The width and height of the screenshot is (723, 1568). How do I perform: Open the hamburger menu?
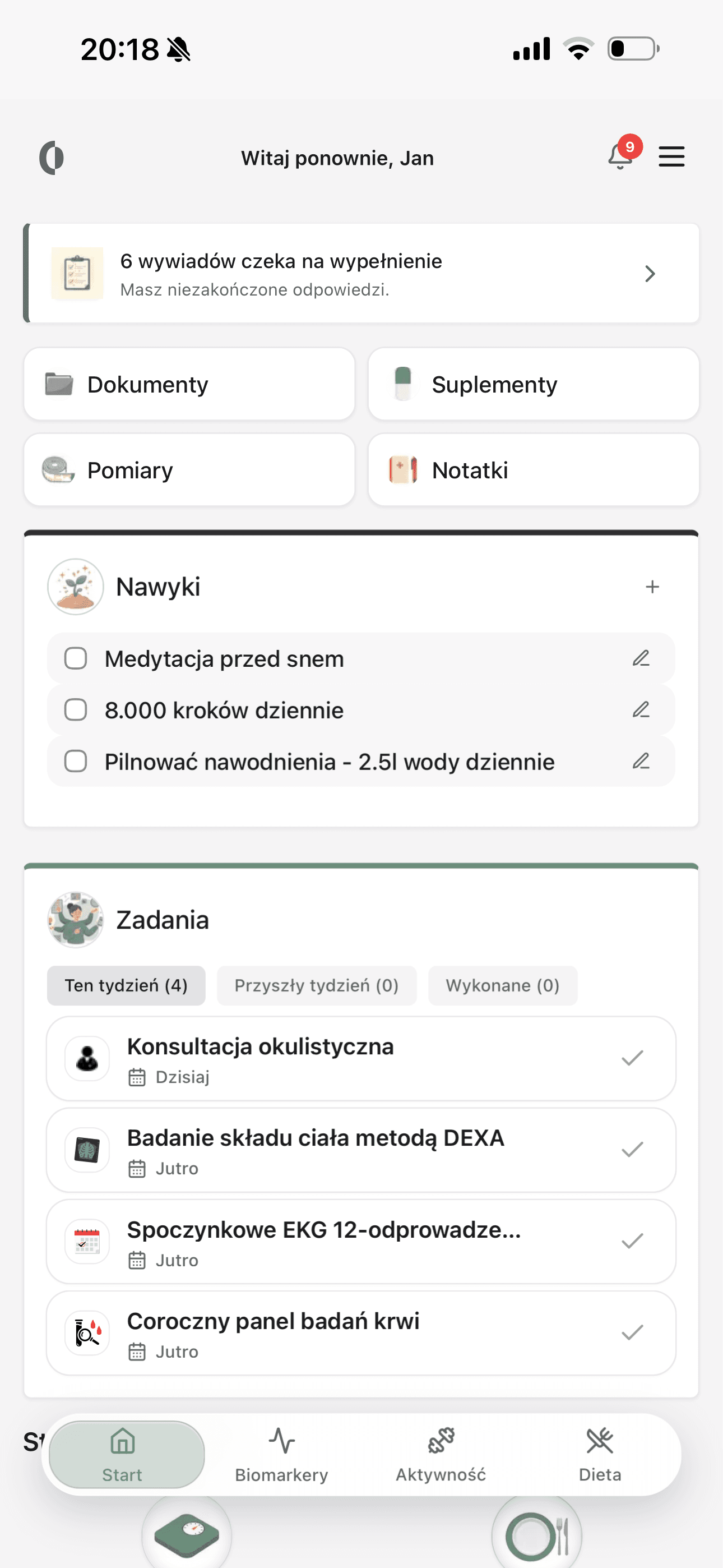pyautogui.click(x=671, y=156)
